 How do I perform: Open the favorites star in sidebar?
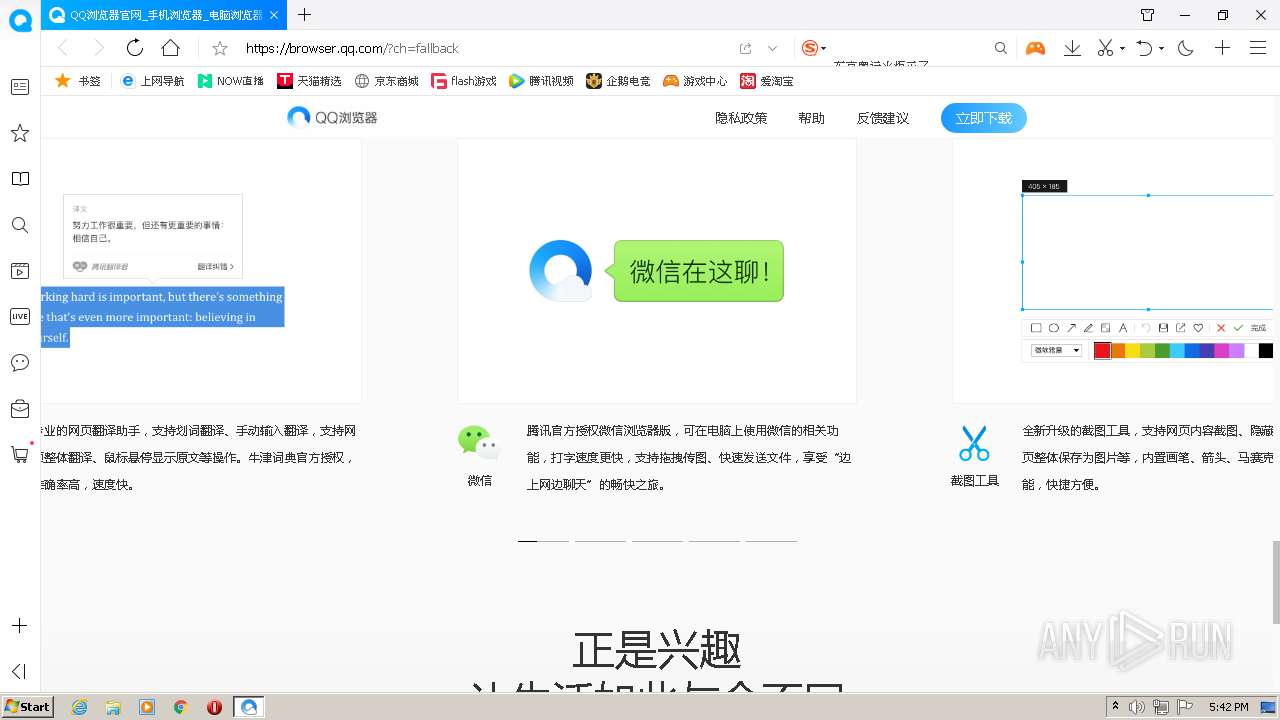coord(19,133)
